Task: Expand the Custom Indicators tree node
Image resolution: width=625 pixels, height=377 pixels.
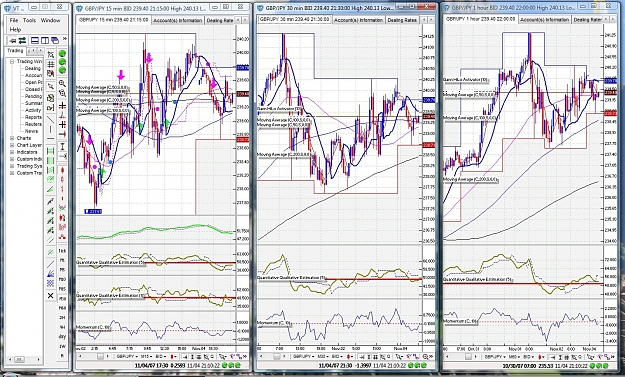Action: [x=12, y=159]
